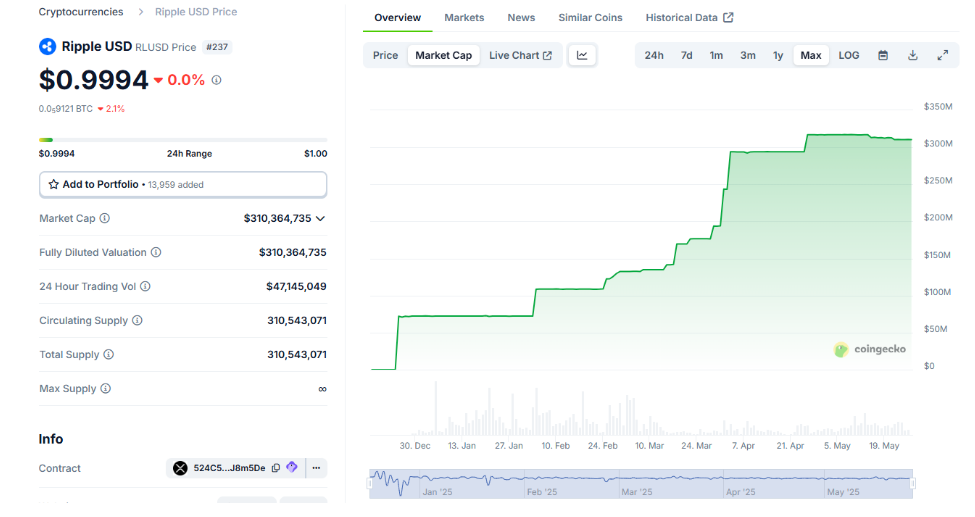Expand the chart to fullscreen
975x517 pixels.
(943, 55)
